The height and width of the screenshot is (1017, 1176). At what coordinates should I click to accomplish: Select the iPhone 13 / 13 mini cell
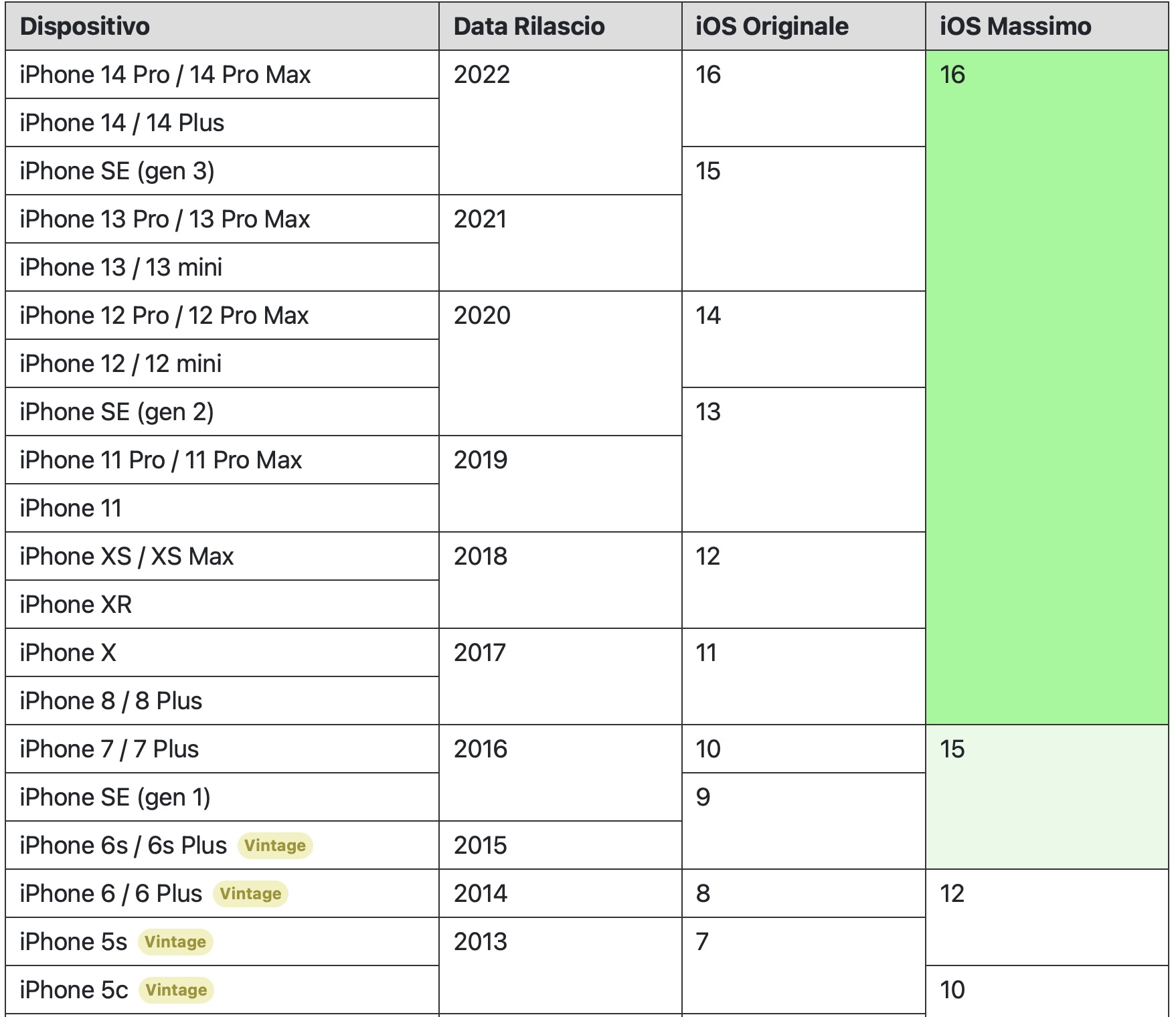pos(121,268)
